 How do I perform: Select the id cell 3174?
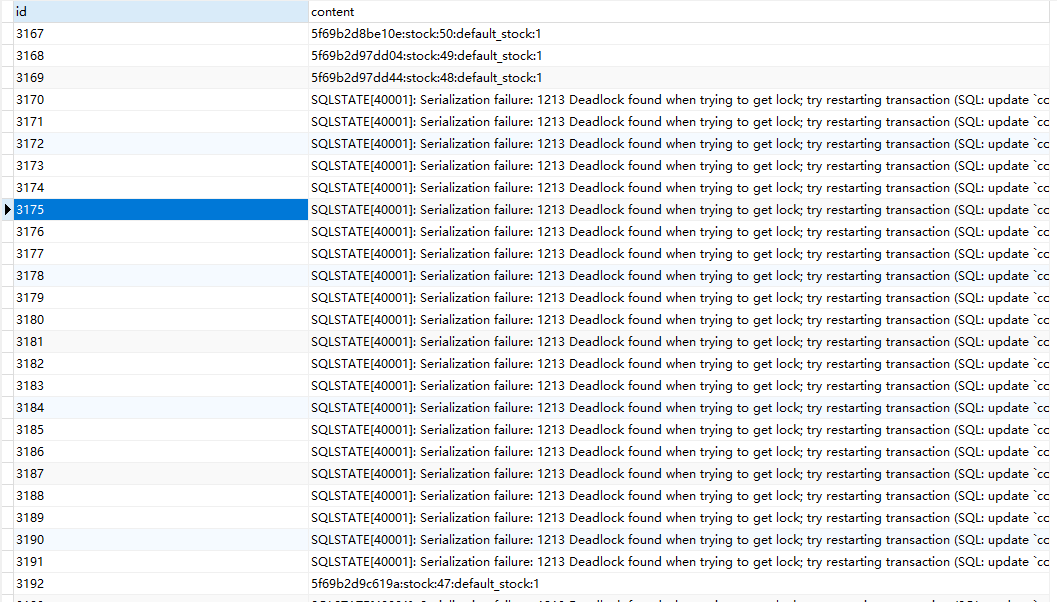pos(160,188)
